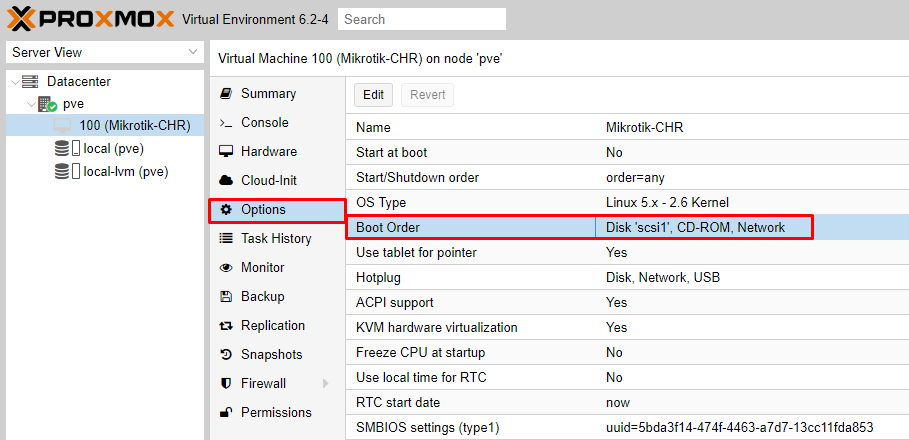Go to the Cloud-Init tab

click(x=278, y=181)
